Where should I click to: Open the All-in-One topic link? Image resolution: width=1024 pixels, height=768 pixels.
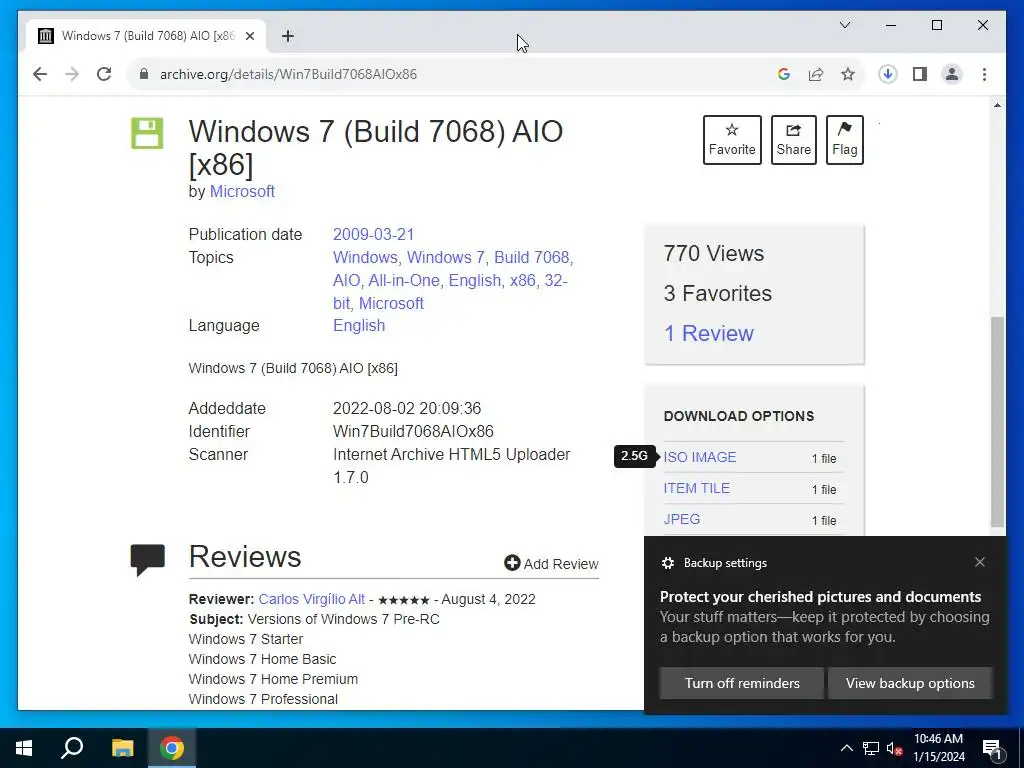click(x=404, y=280)
